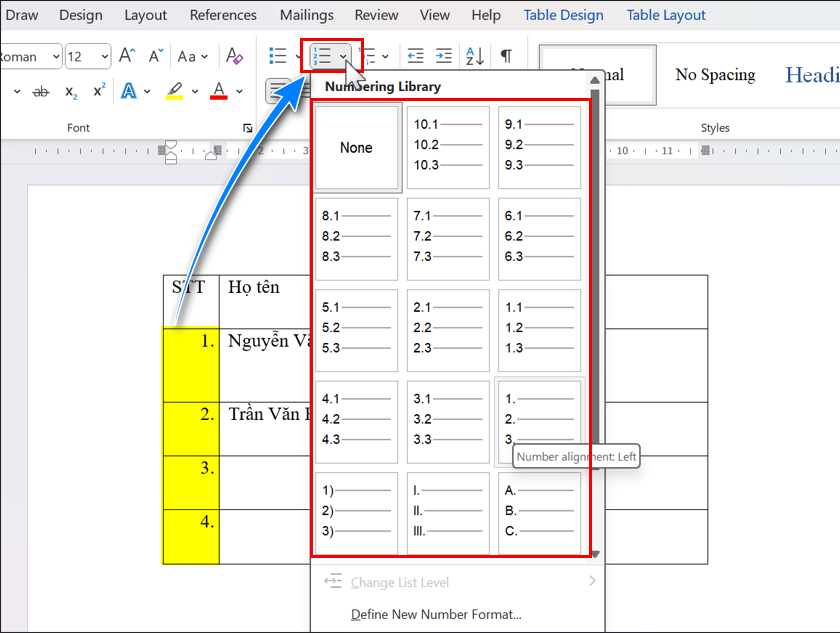Click the Numbering list icon
840x633 pixels.
click(x=322, y=57)
